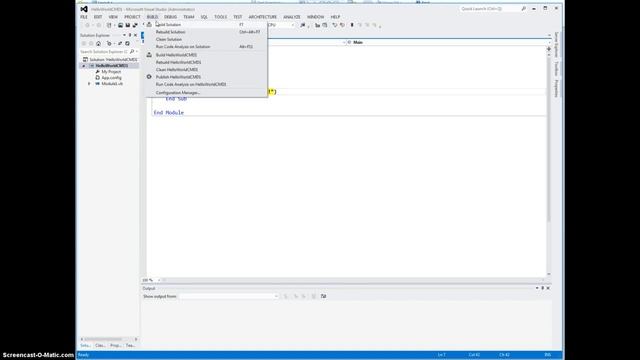The image size is (640, 360).
Task: Open the ARCHITECTURE menu
Action: (262, 17)
